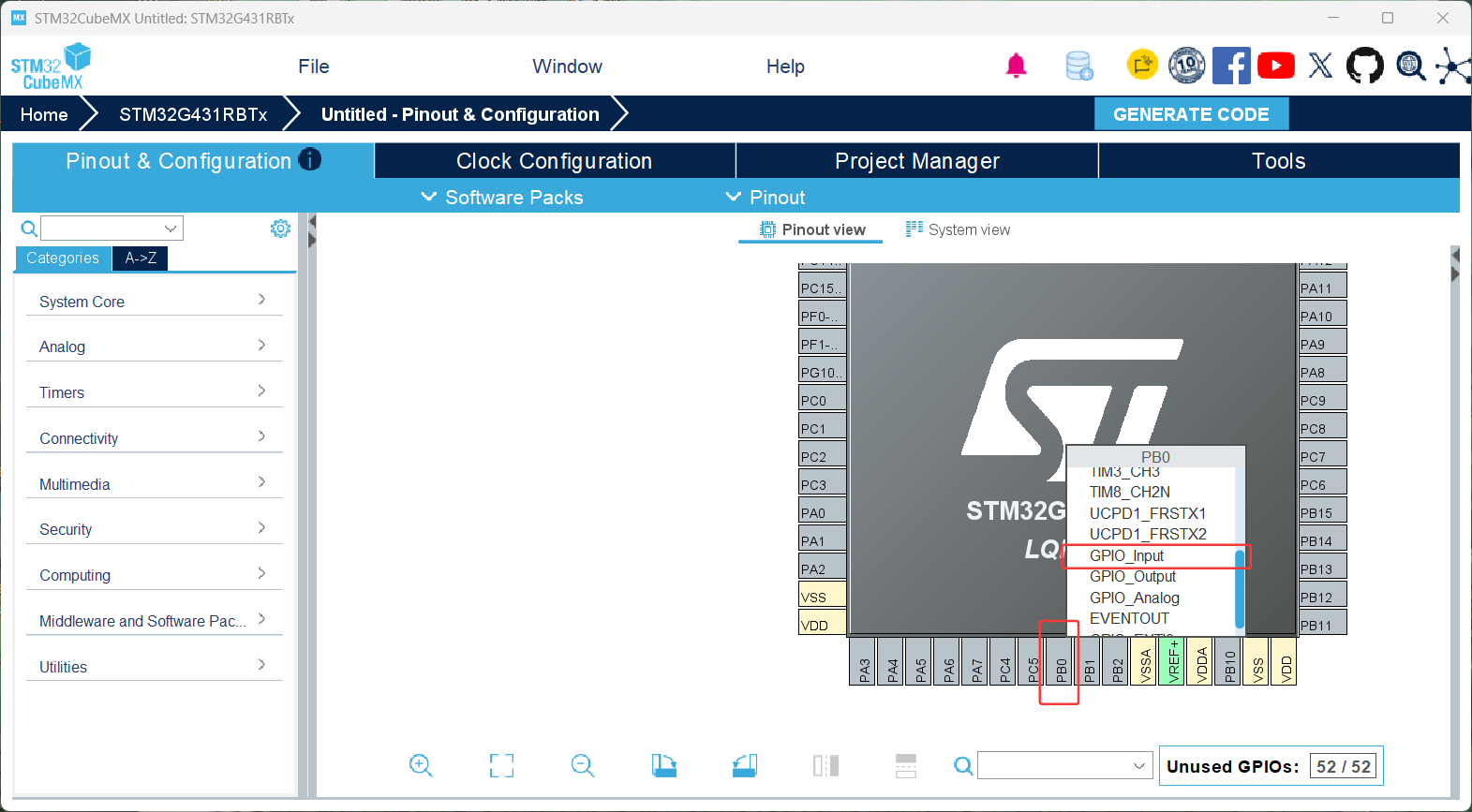Zoom out of the chip pinout
The image size is (1472, 812).
(583, 766)
